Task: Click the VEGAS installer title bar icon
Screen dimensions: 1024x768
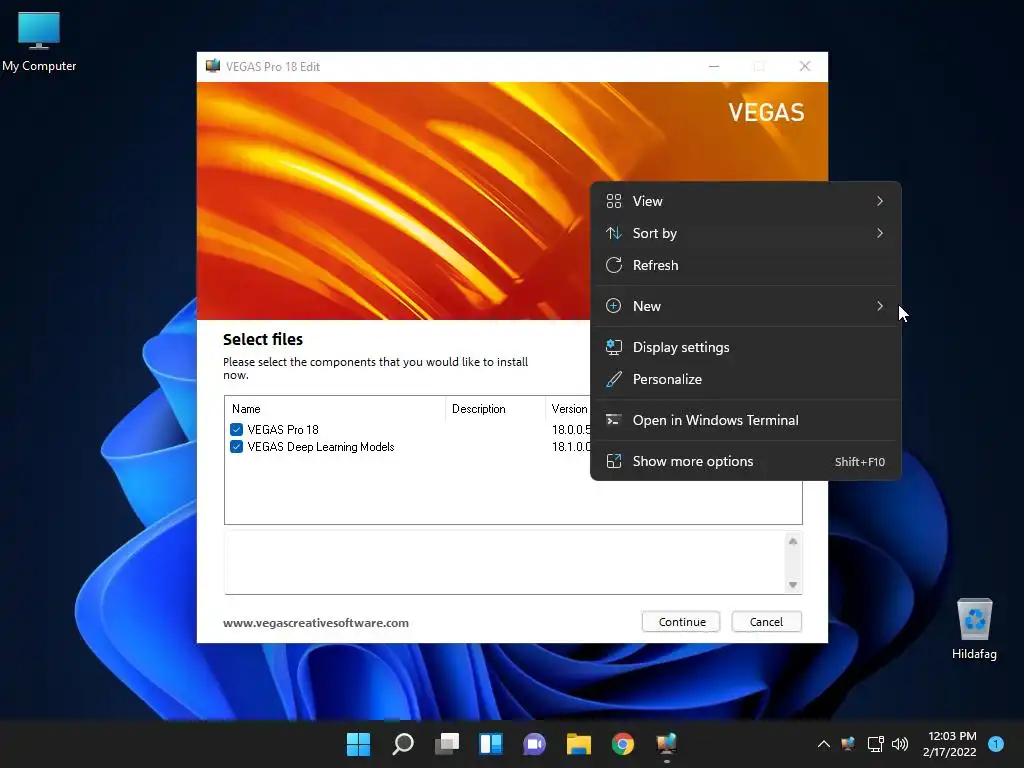Action: [x=213, y=66]
